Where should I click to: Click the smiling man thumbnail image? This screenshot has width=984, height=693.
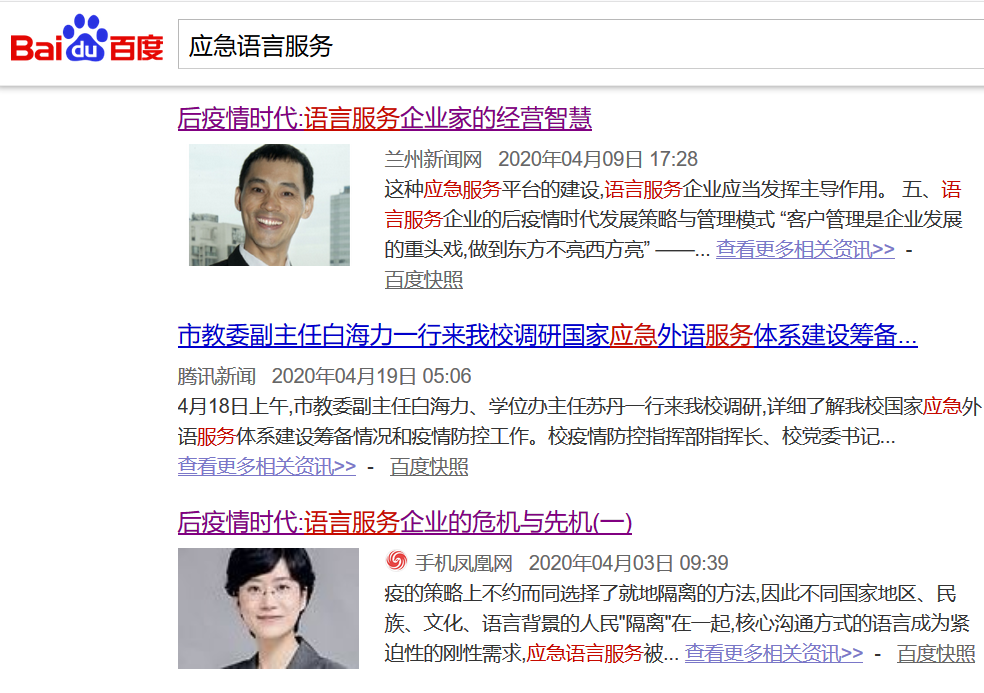[x=269, y=205]
